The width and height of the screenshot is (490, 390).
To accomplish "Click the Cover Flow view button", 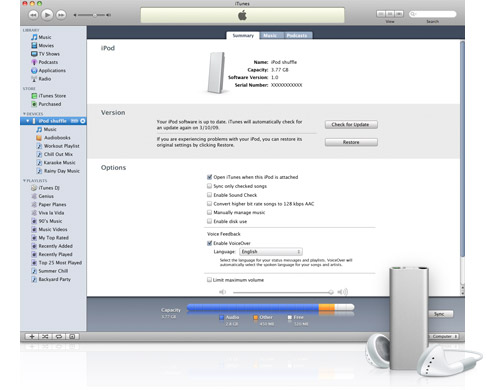I will coord(399,14).
